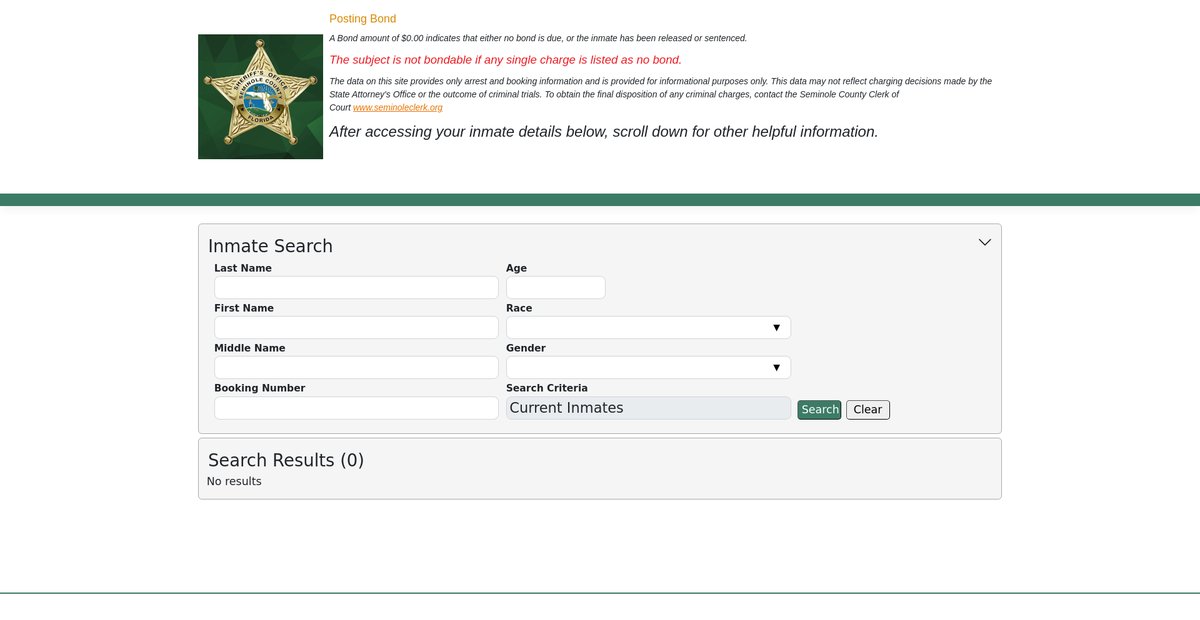Click the Booking Number input field

coord(356,408)
